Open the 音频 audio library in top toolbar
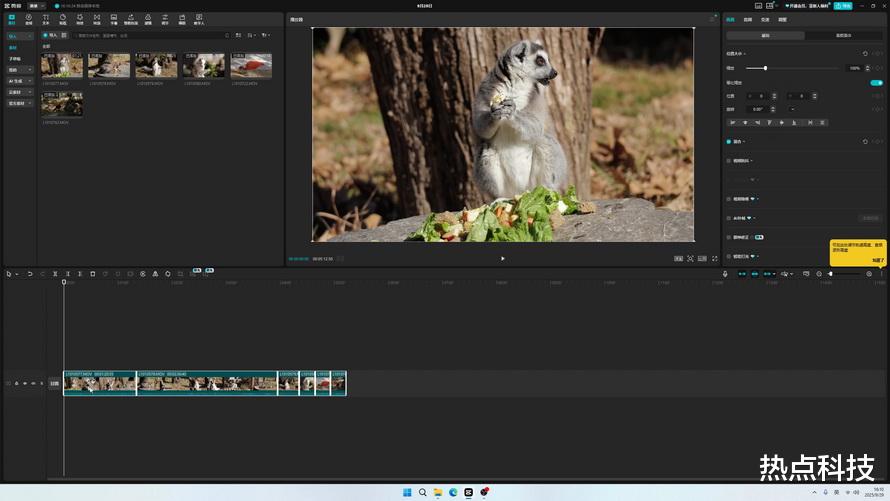This screenshot has width=890, height=501. pos(28,19)
